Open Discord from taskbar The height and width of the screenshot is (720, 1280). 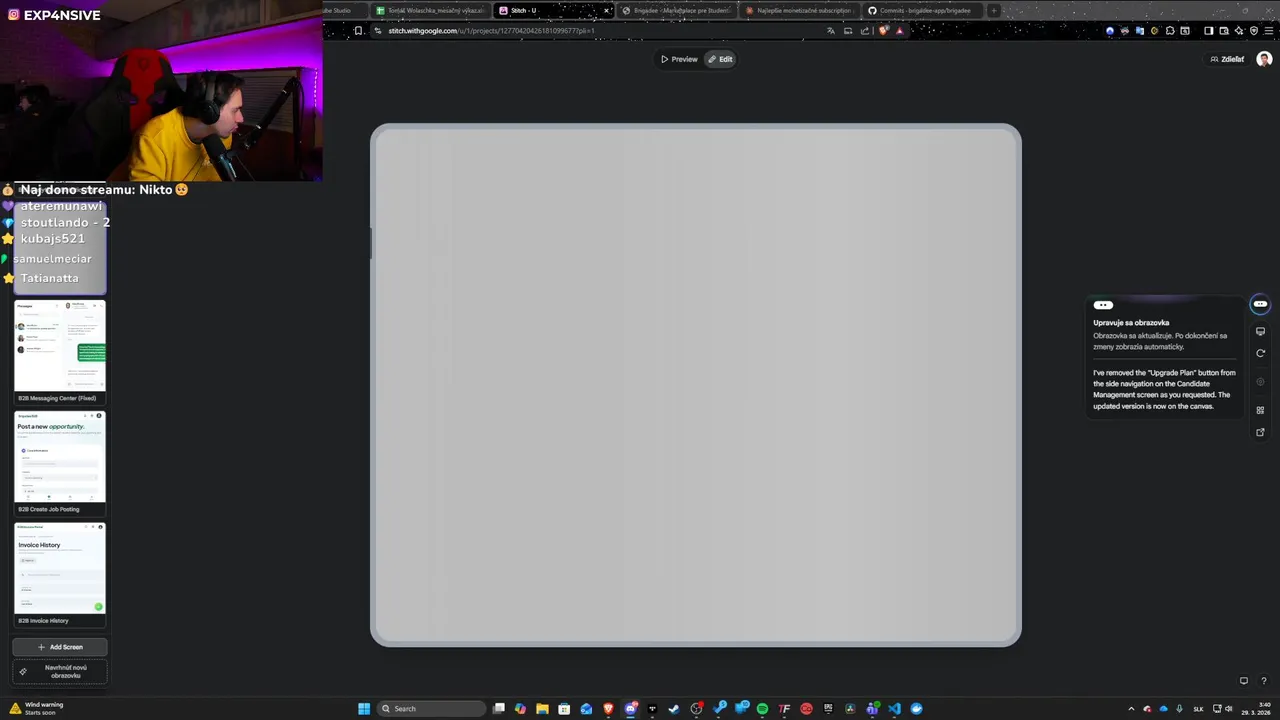(630, 709)
